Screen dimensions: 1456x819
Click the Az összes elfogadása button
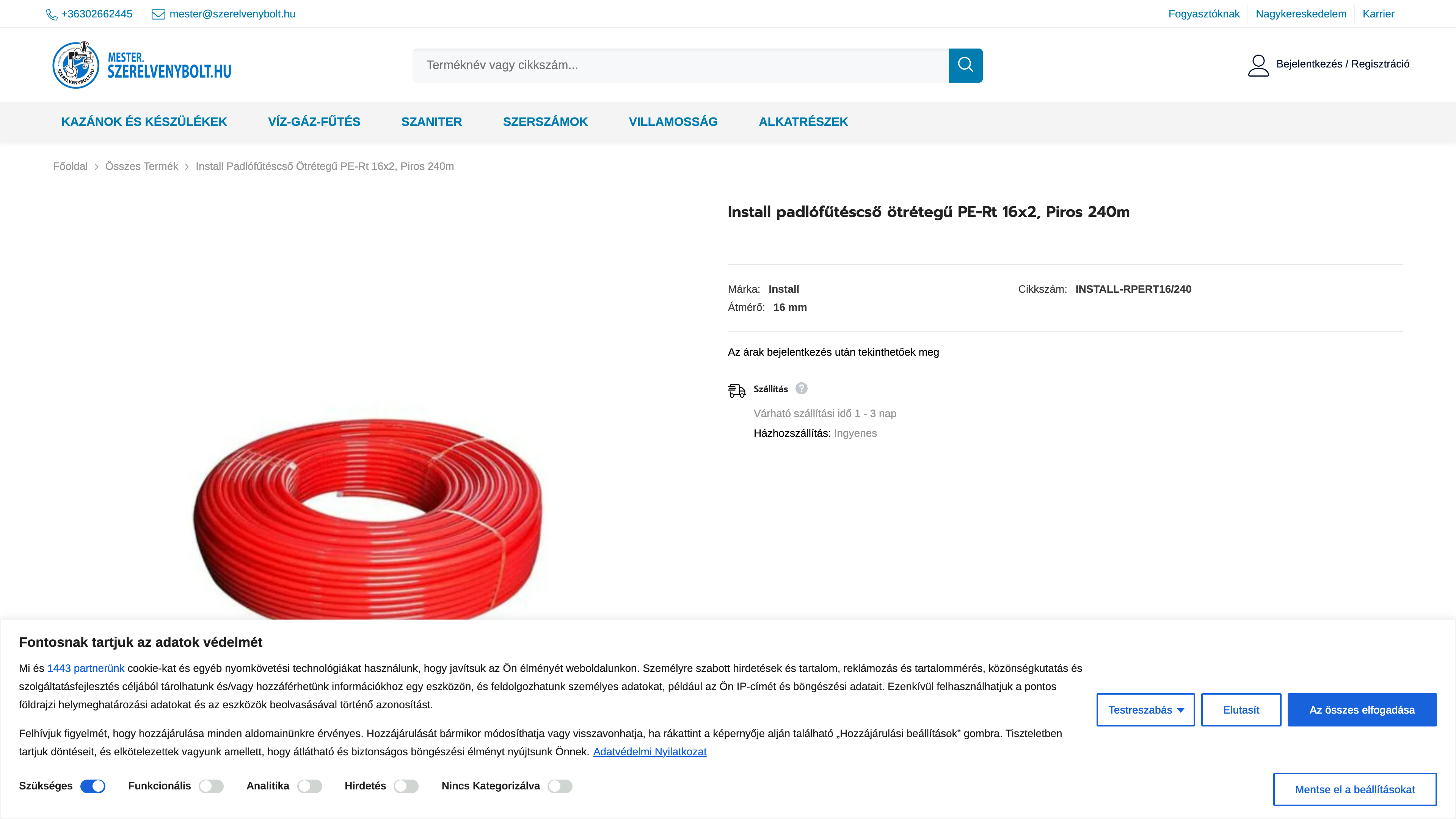[x=1362, y=709]
